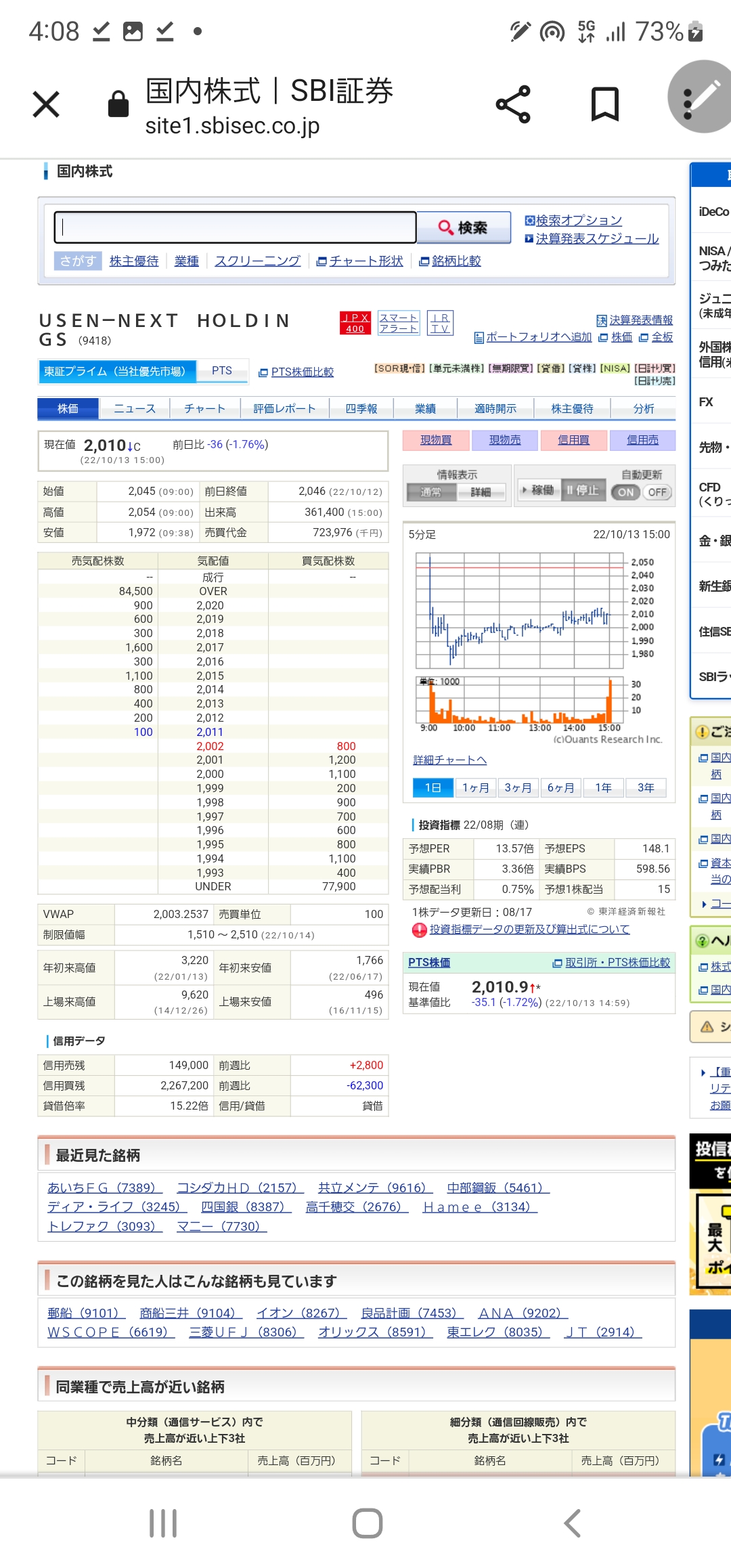Open related stock 東エレク (8035)
The width and height of the screenshot is (731, 1568).
(x=498, y=1332)
